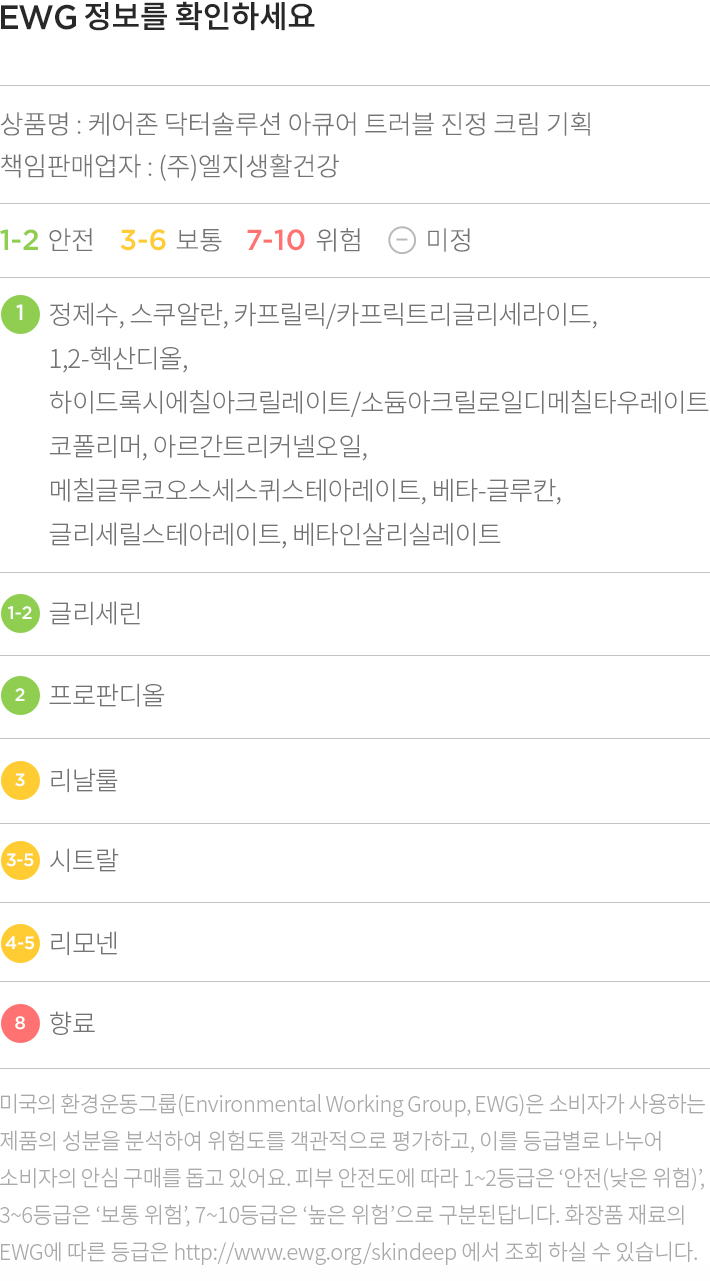Click the green grade 1 badge icon
Image resolution: width=710 pixels, height=1281 pixels.
click(20, 314)
